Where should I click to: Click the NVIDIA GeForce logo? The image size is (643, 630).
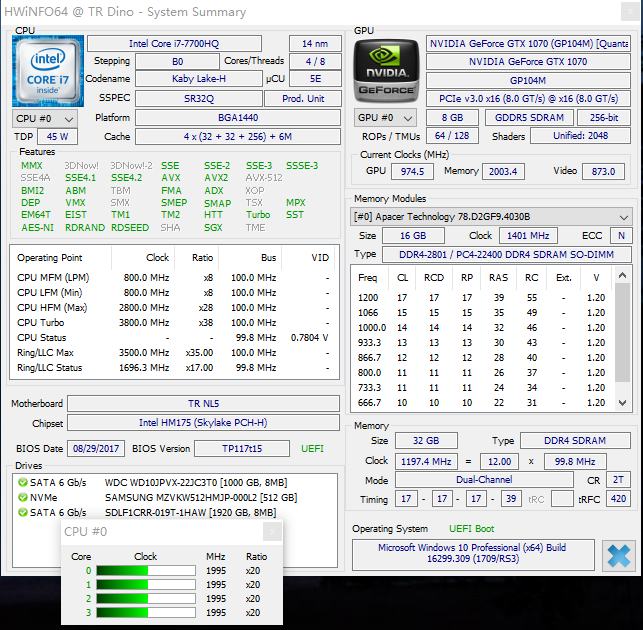click(x=386, y=70)
